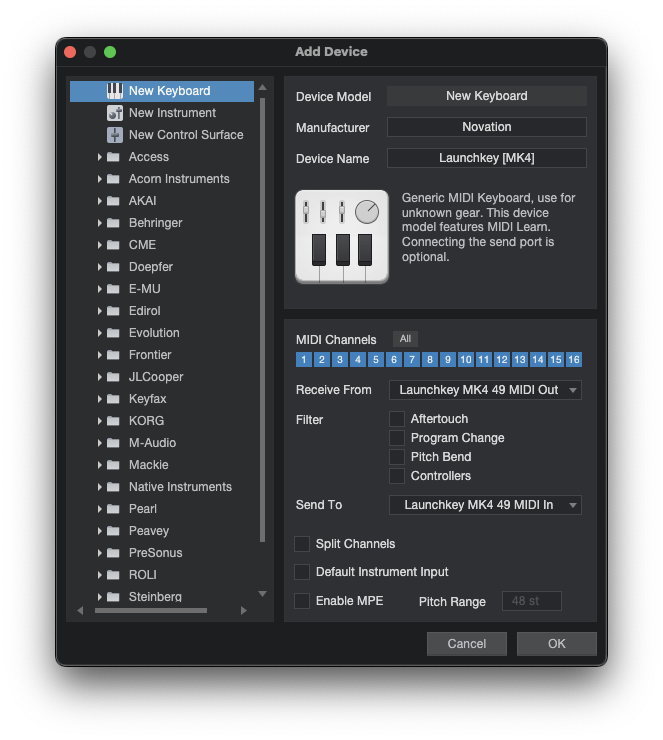The height and width of the screenshot is (740, 663).
Task: Click the KORG folder icon
Action: point(113,421)
